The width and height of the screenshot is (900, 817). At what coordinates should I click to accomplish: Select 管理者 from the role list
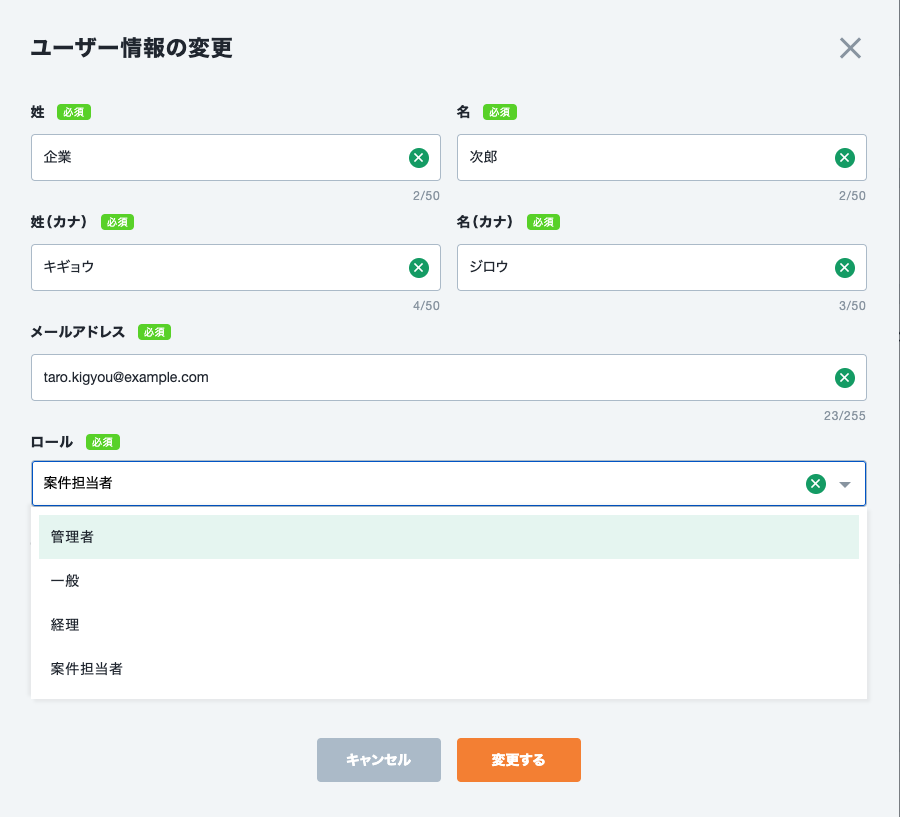448,537
